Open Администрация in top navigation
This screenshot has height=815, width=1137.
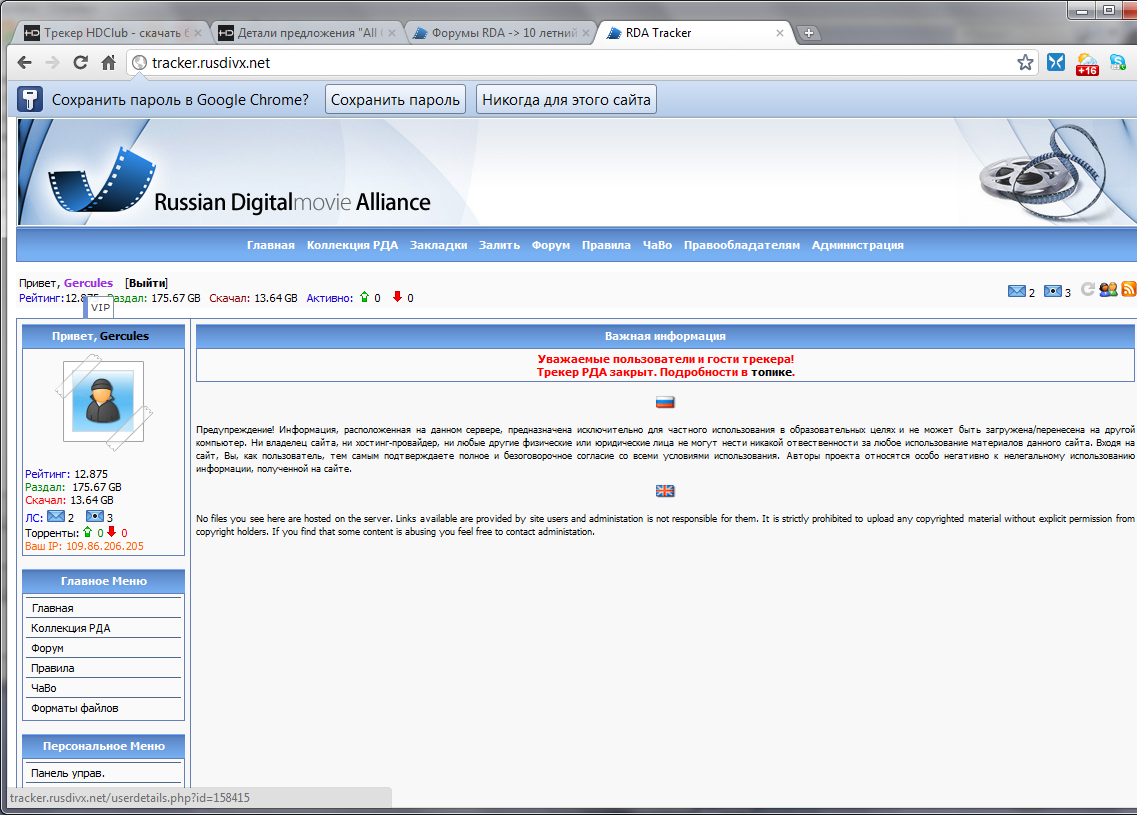point(858,245)
